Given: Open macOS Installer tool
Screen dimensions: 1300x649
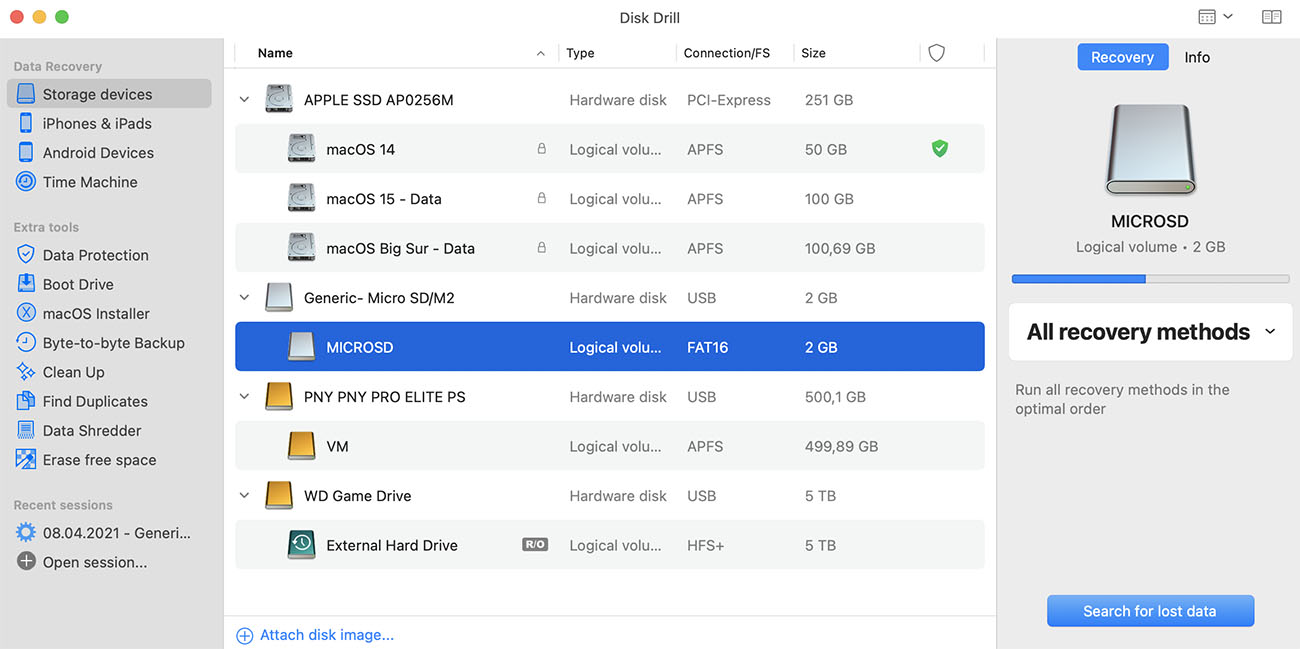Looking at the screenshot, I should [x=96, y=313].
